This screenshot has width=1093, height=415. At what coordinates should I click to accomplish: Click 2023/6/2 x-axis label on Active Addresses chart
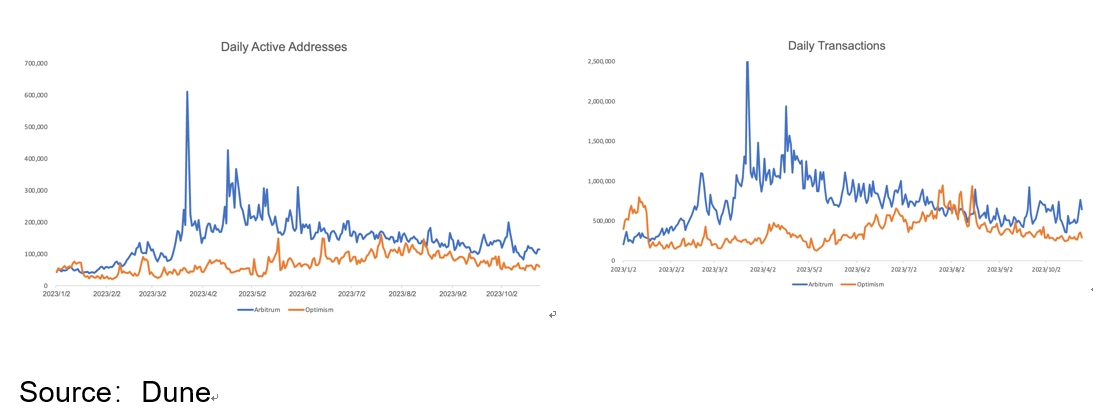tap(303, 294)
